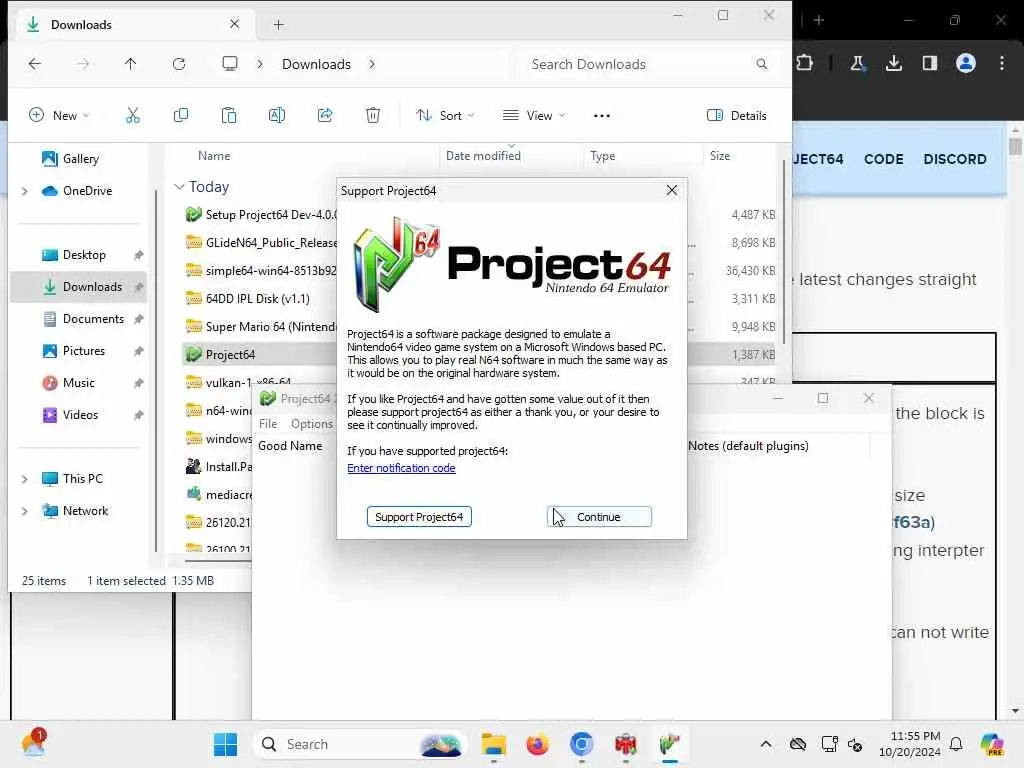Open Gallery in the navigation pane
Image resolution: width=1024 pixels, height=768 pixels.
[80, 159]
